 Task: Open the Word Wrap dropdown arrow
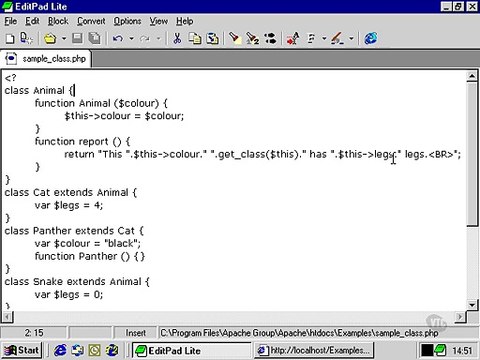pyautogui.click(x=324, y=39)
